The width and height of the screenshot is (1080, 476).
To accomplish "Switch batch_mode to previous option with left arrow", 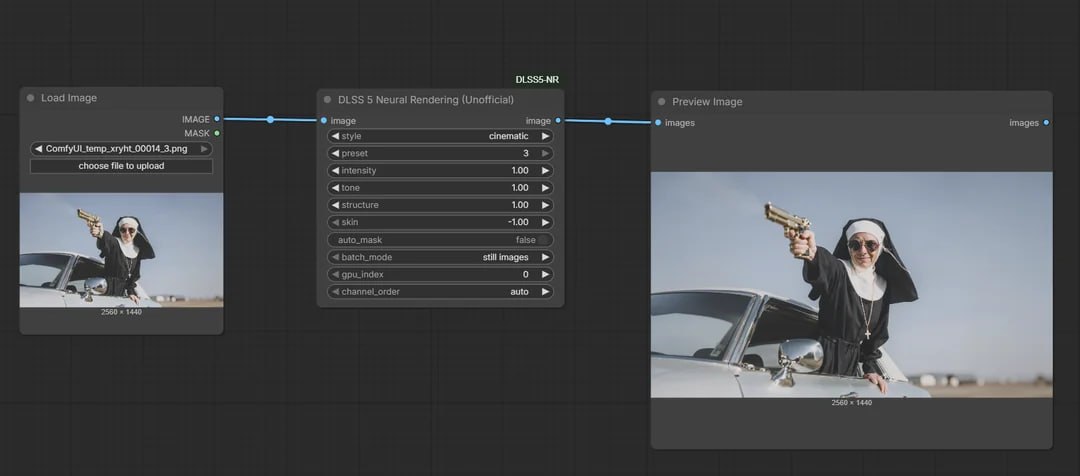I will coord(335,257).
